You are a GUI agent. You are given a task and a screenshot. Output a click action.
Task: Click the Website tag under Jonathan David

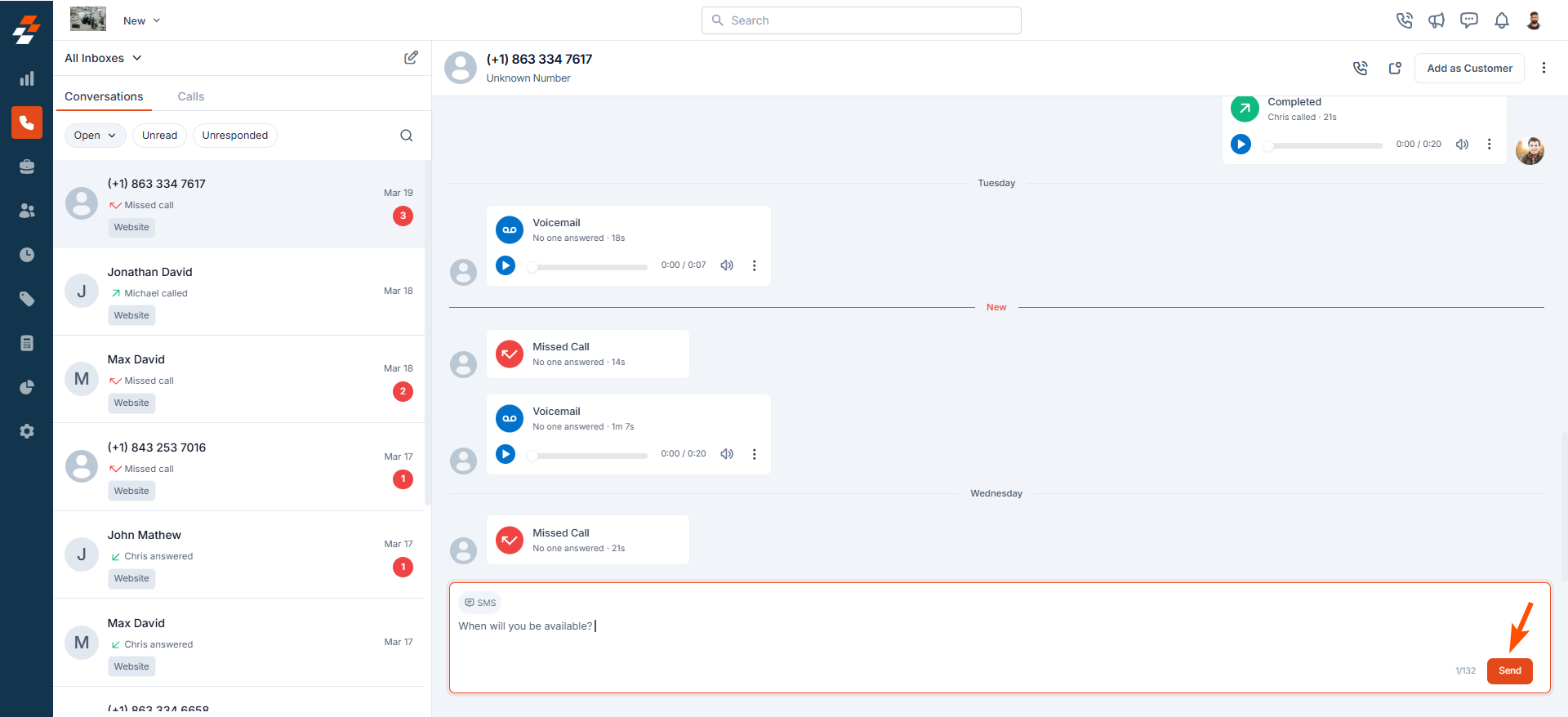(131, 315)
